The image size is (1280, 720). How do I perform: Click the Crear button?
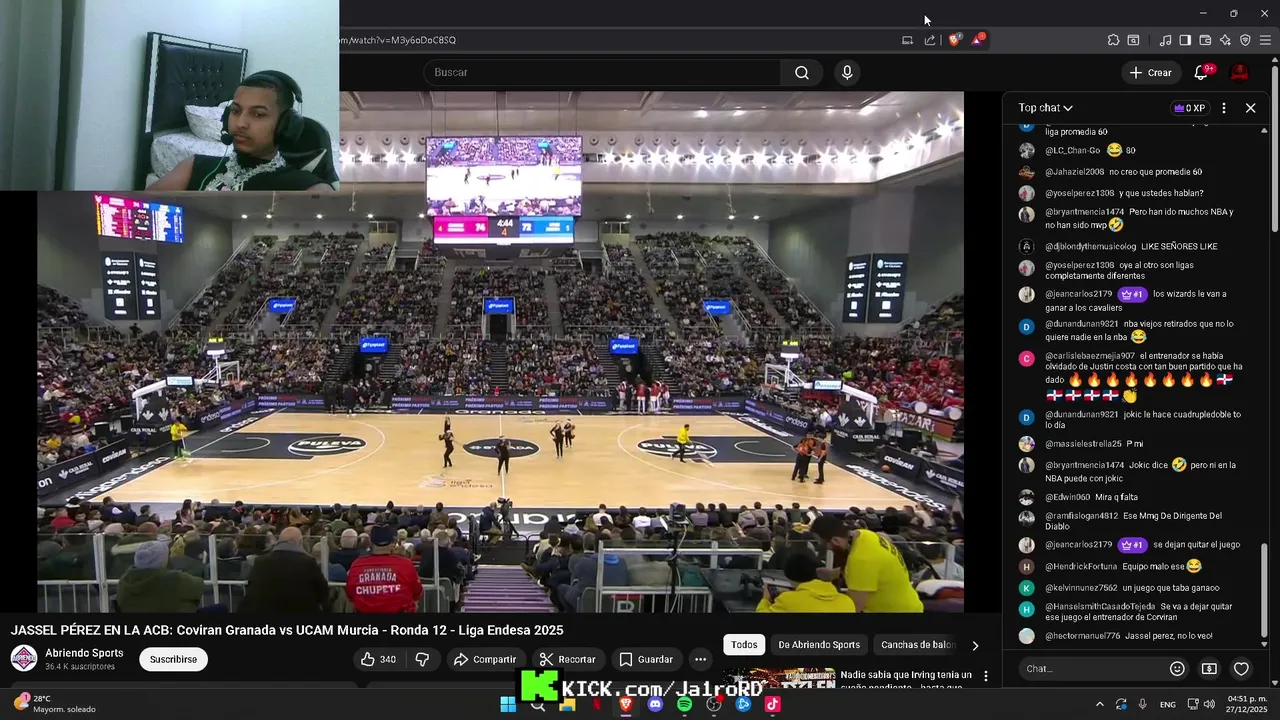pos(1150,72)
